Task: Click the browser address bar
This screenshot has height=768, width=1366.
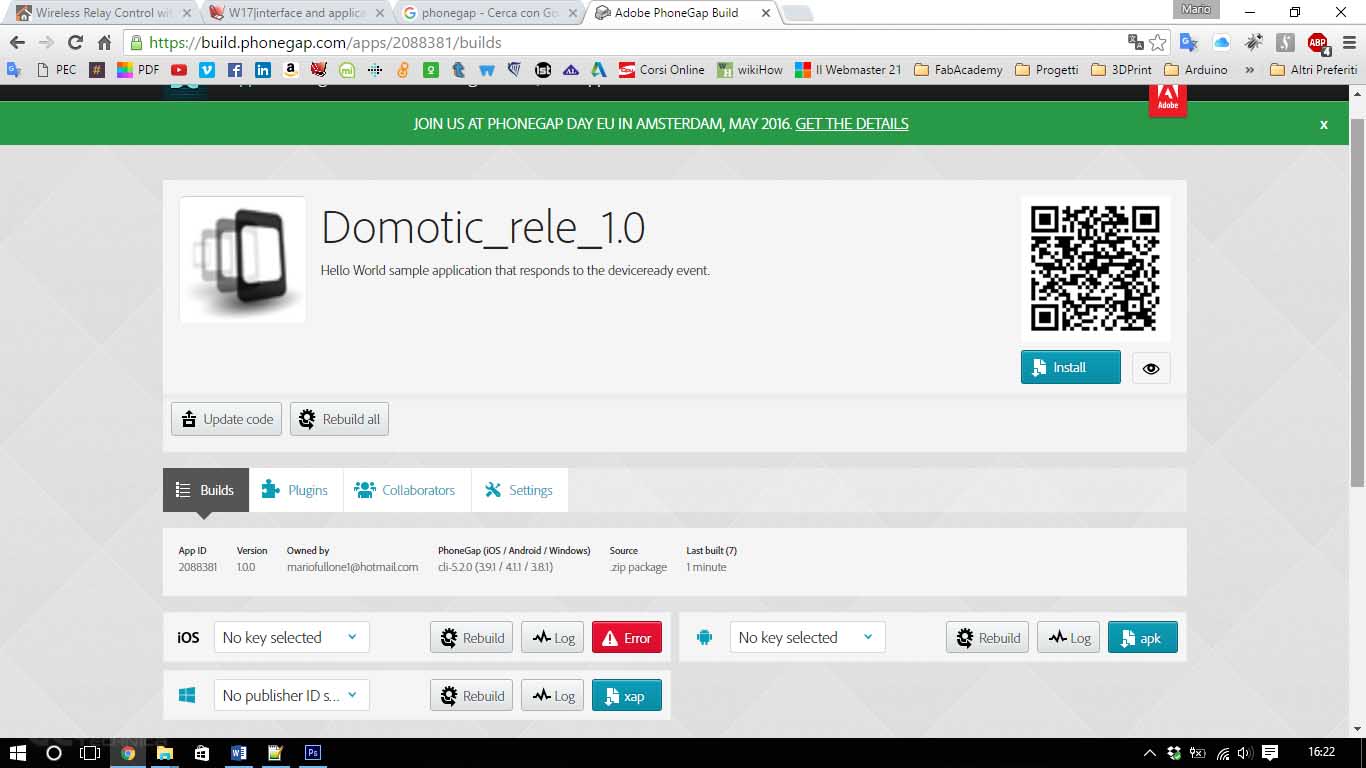Action: point(635,43)
